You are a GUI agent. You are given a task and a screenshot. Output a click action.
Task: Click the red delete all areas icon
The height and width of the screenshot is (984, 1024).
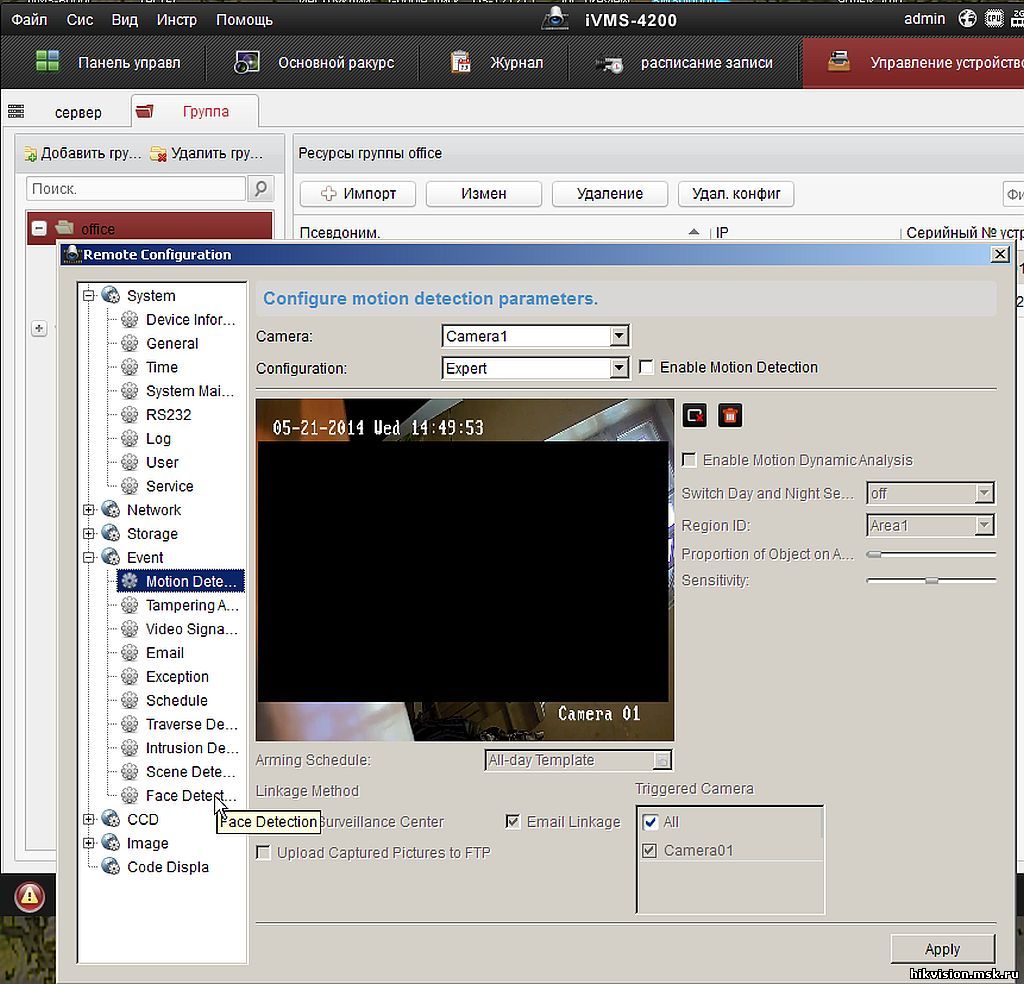click(x=730, y=415)
